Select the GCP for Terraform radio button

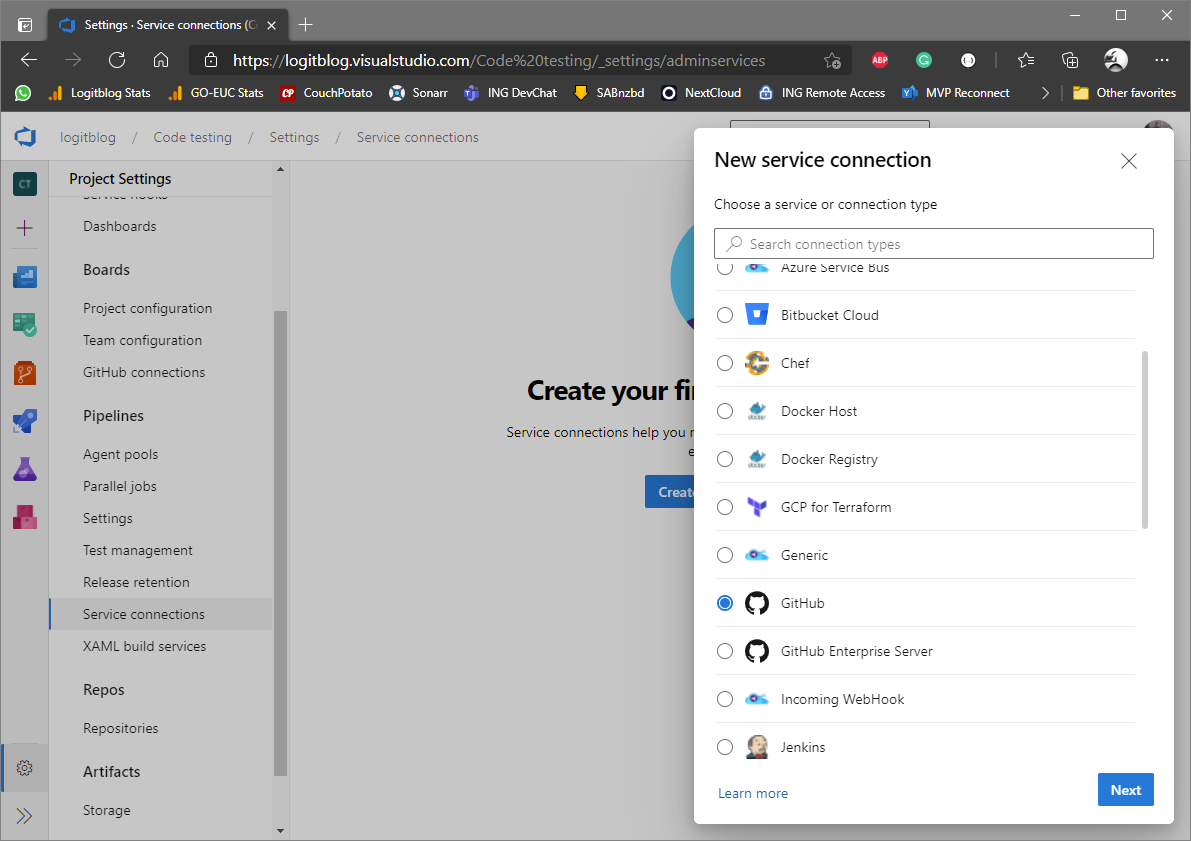pyautogui.click(x=725, y=507)
